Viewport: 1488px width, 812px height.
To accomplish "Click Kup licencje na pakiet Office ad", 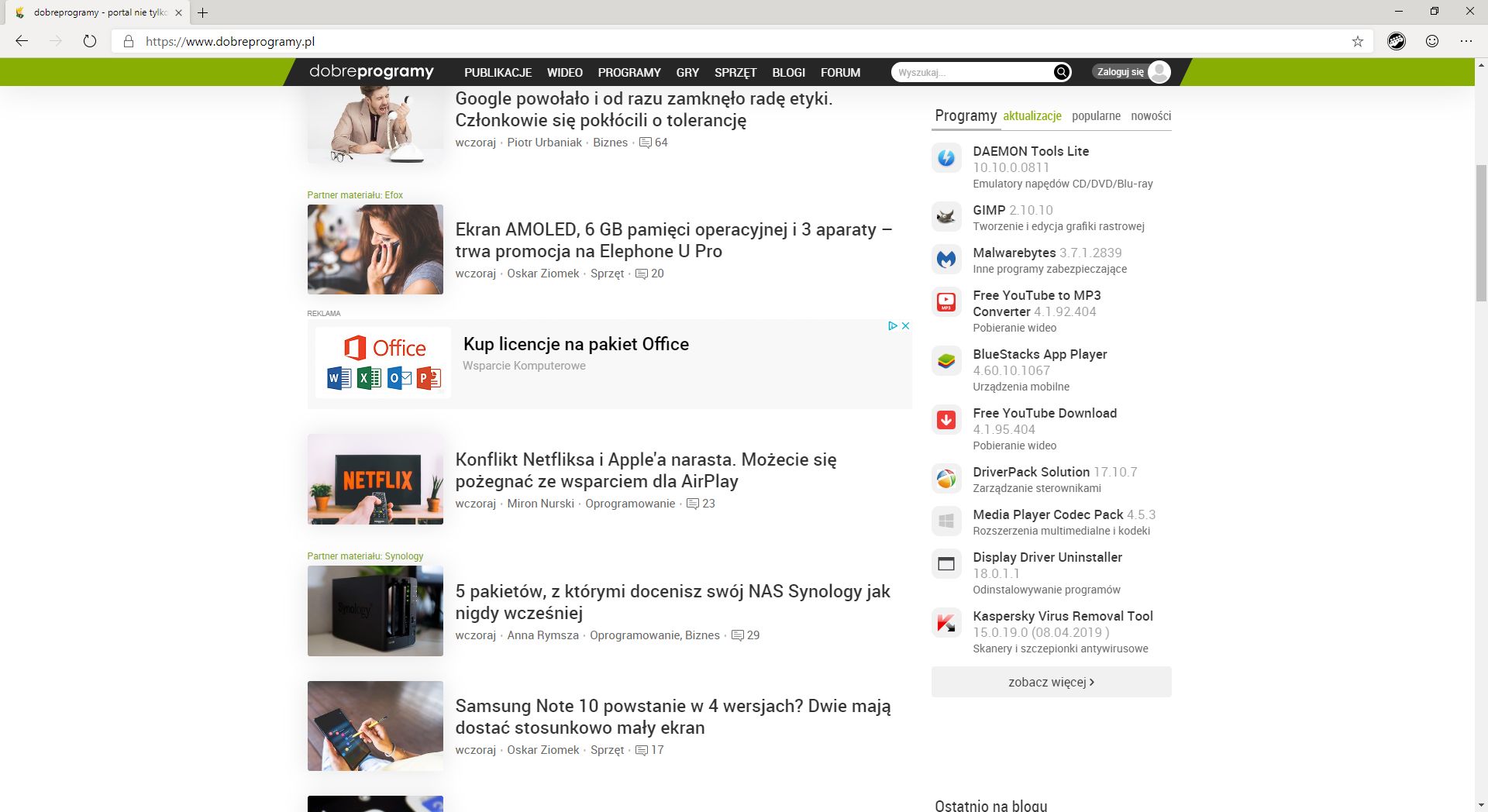I will click(576, 344).
